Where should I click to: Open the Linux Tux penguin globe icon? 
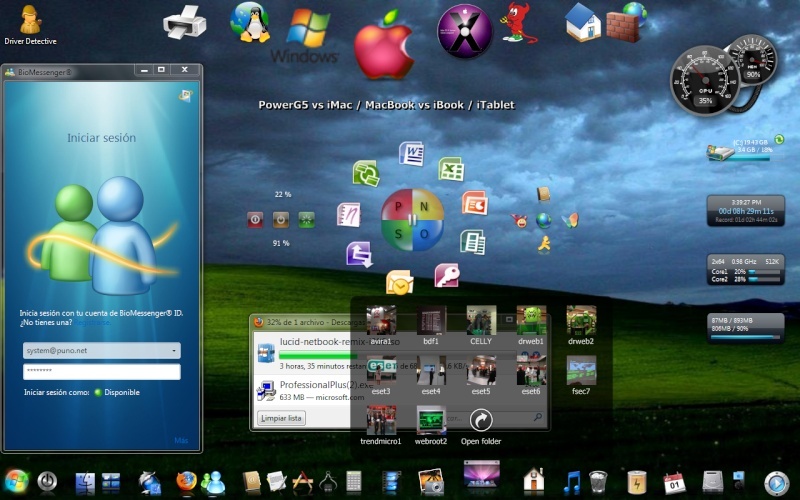(249, 22)
